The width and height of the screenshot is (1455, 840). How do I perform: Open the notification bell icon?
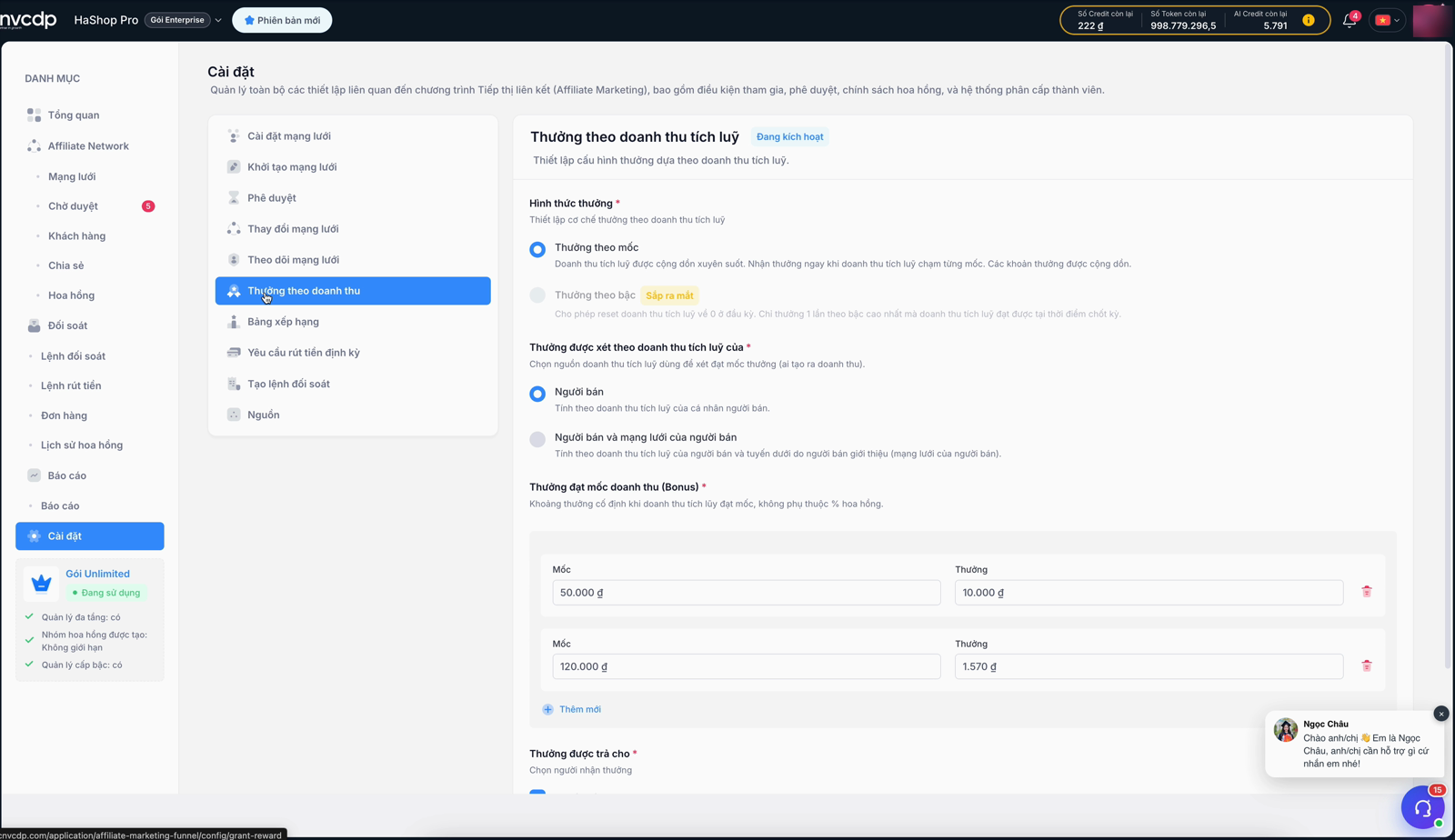pyautogui.click(x=1350, y=20)
